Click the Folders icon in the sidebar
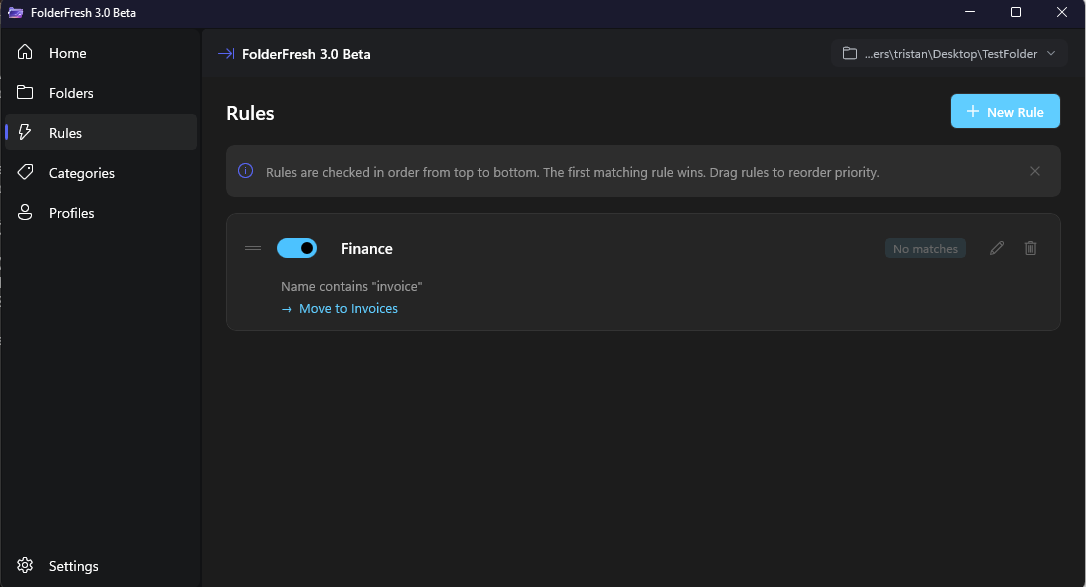This screenshot has width=1086, height=587. 25,92
